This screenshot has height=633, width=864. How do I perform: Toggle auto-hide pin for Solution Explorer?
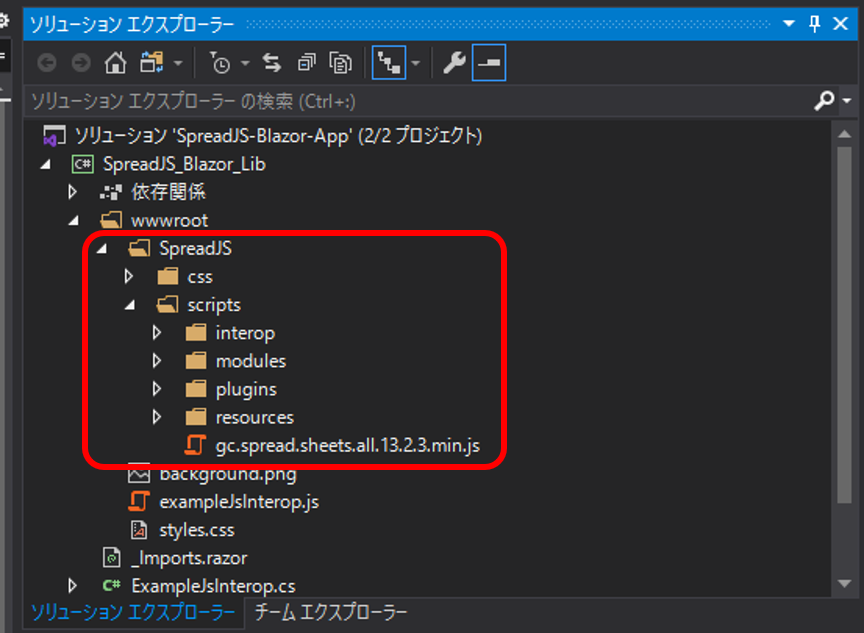[815, 24]
